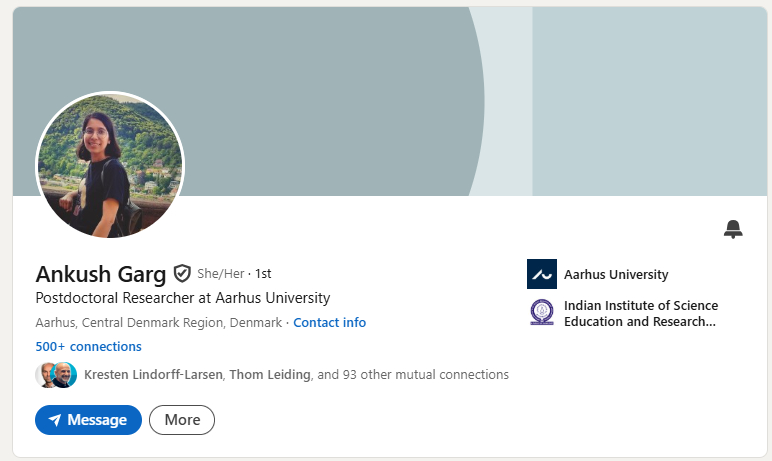Screen dimensions: 772x461
Task: Click the Indian Institute of Science Education logo
Action: [541, 313]
